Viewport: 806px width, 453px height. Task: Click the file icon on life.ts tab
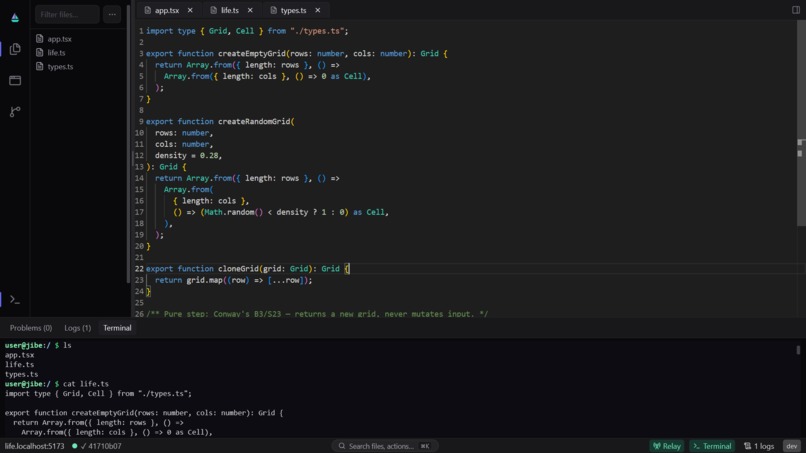pos(213,10)
